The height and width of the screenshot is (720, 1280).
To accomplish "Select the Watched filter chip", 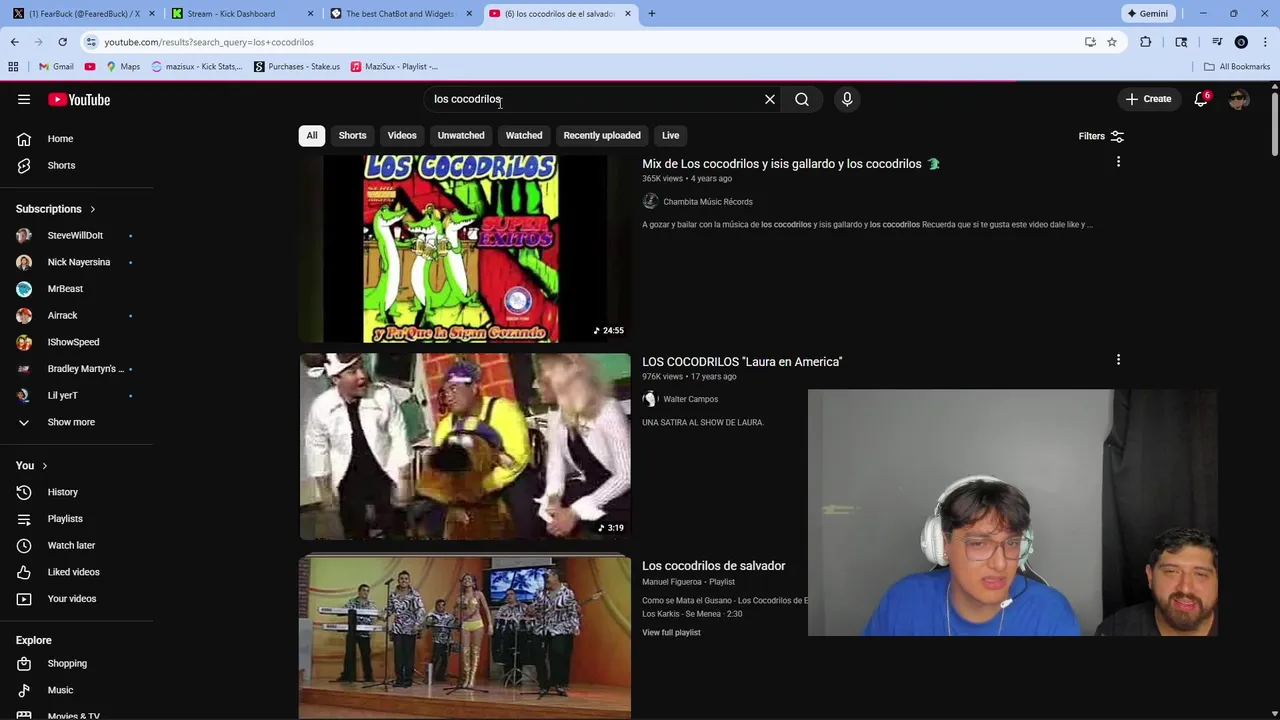I will [x=524, y=136].
